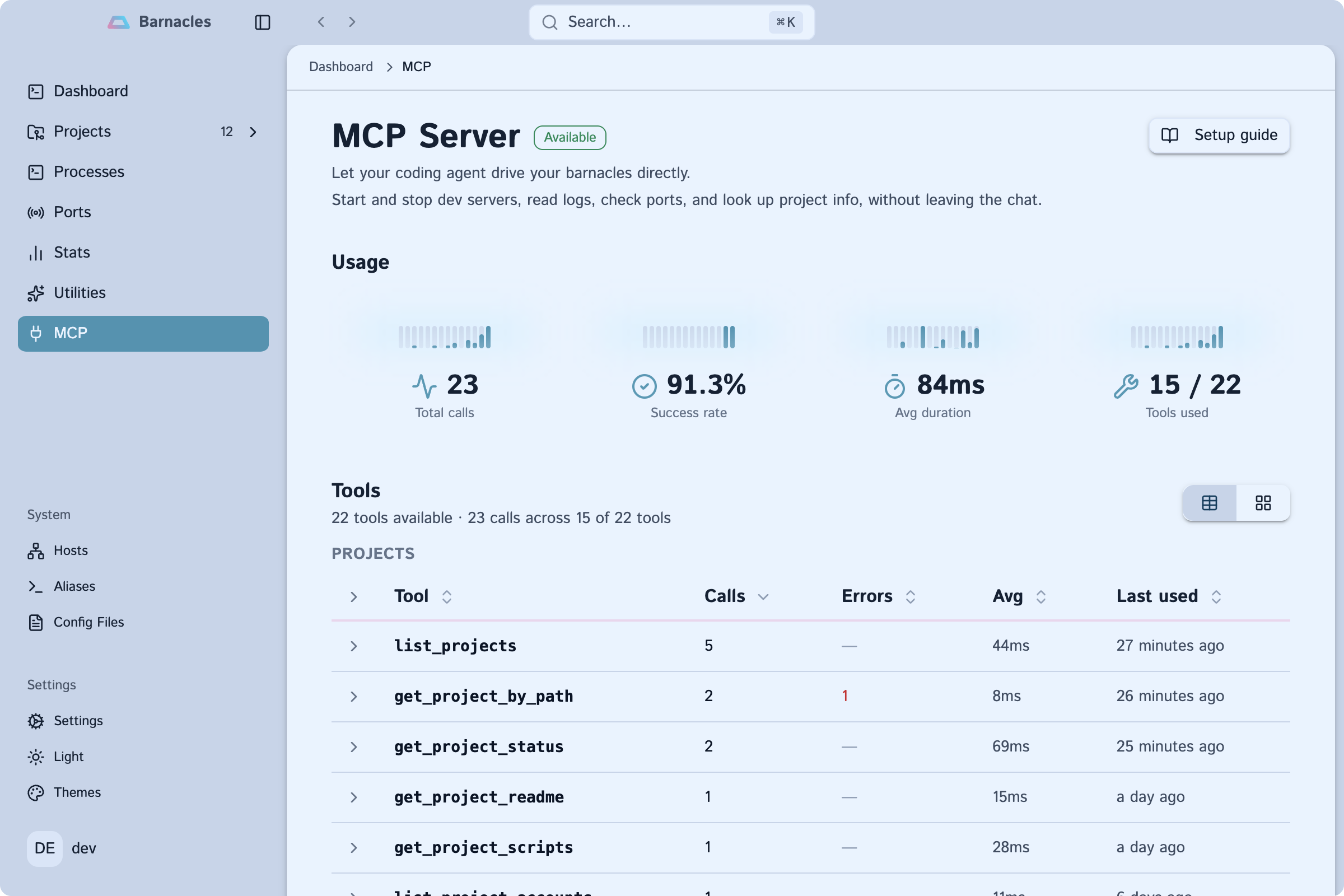Click the DE user avatar
Viewport: 1344px width, 896px height.
pyautogui.click(x=45, y=848)
